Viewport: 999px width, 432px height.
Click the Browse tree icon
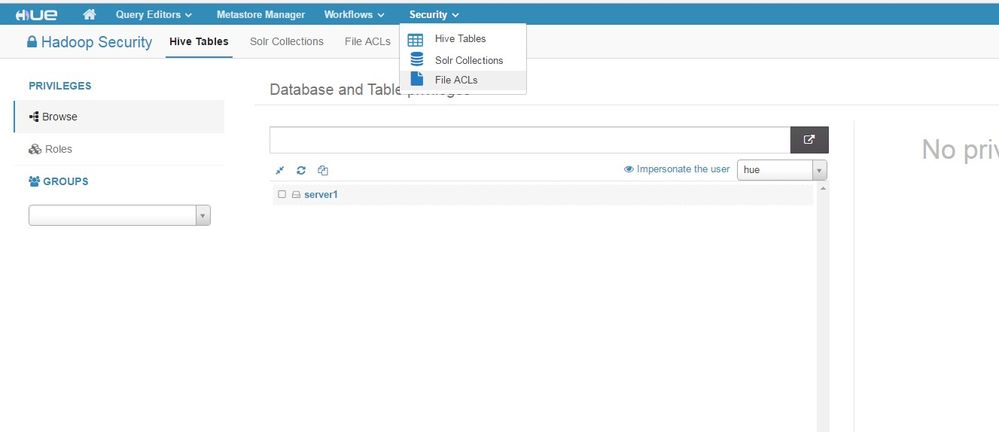34,117
